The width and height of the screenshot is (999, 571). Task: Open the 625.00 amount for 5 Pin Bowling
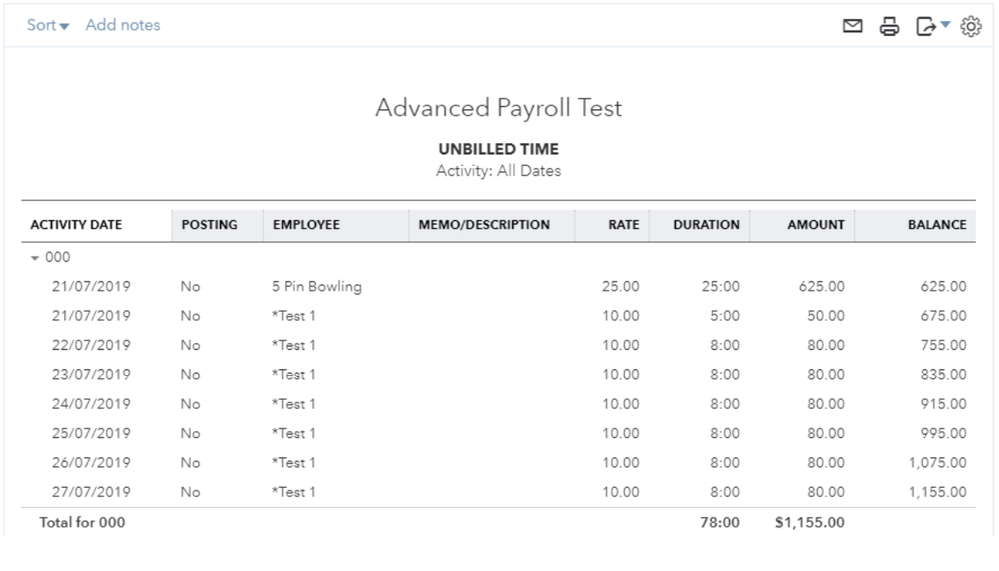pyautogui.click(x=821, y=287)
